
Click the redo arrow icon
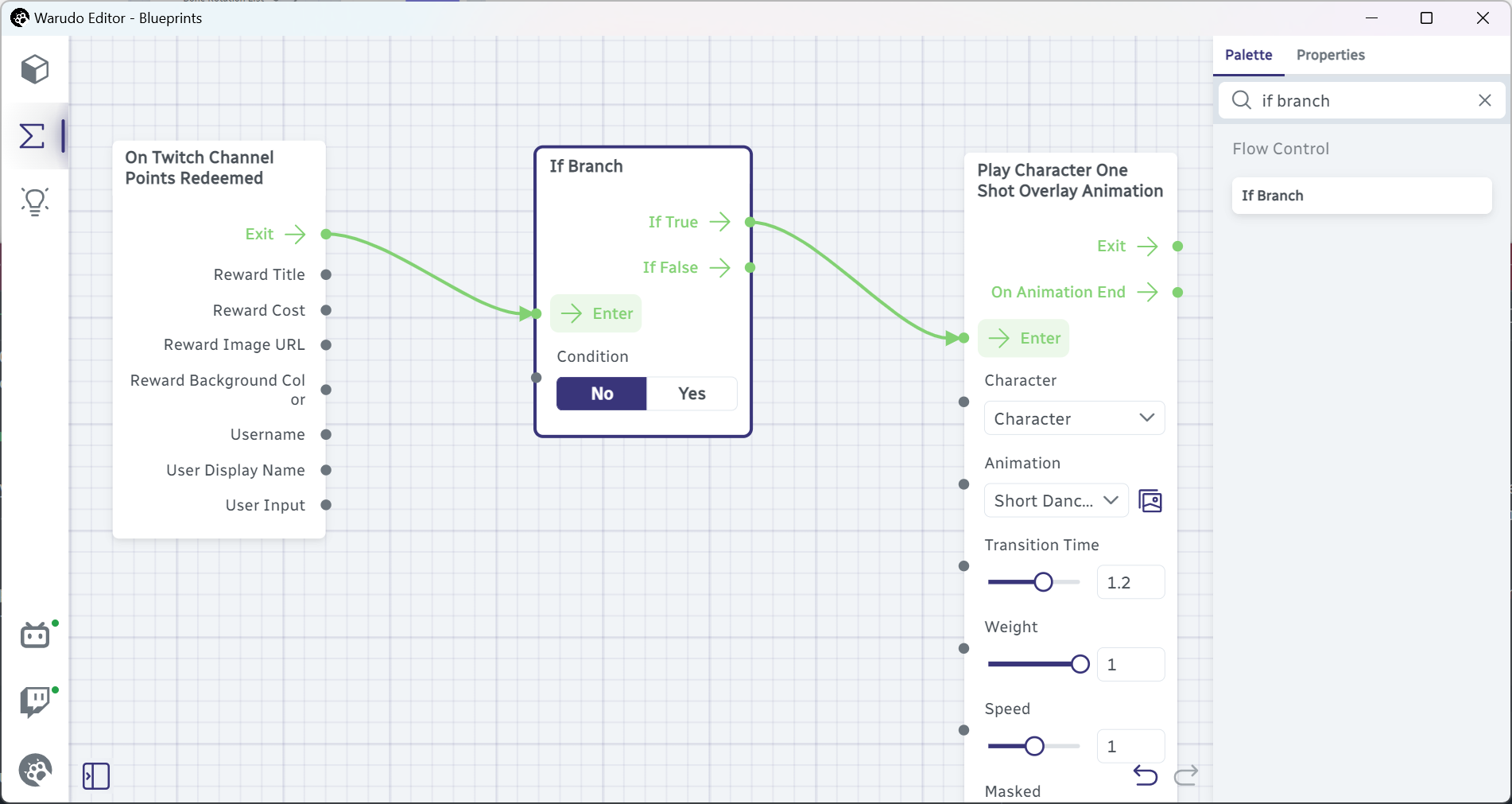(1186, 775)
